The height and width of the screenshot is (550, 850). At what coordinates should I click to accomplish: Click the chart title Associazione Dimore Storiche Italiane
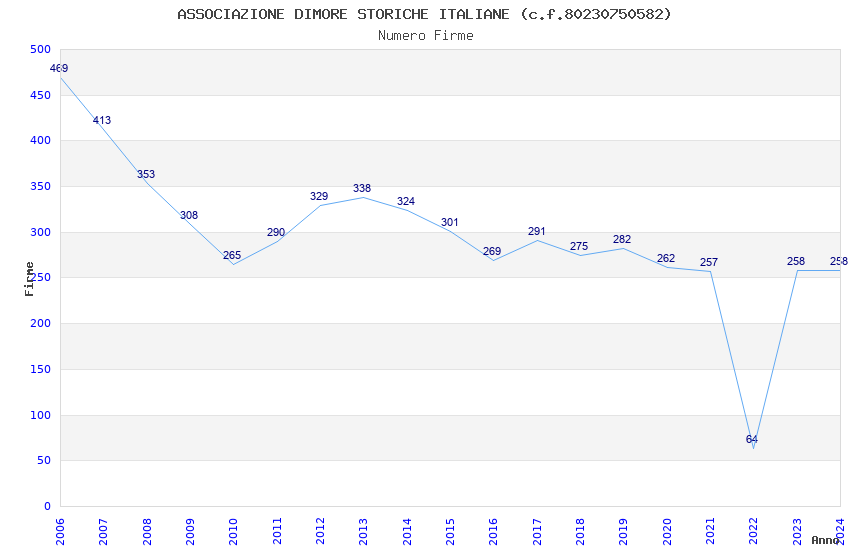(x=424, y=14)
